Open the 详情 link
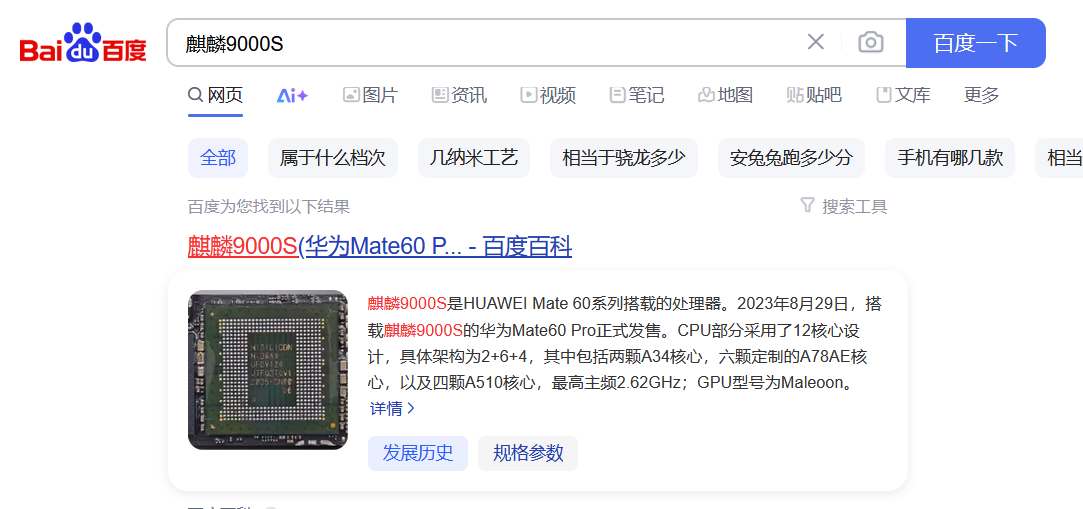1083x509 pixels. point(392,409)
